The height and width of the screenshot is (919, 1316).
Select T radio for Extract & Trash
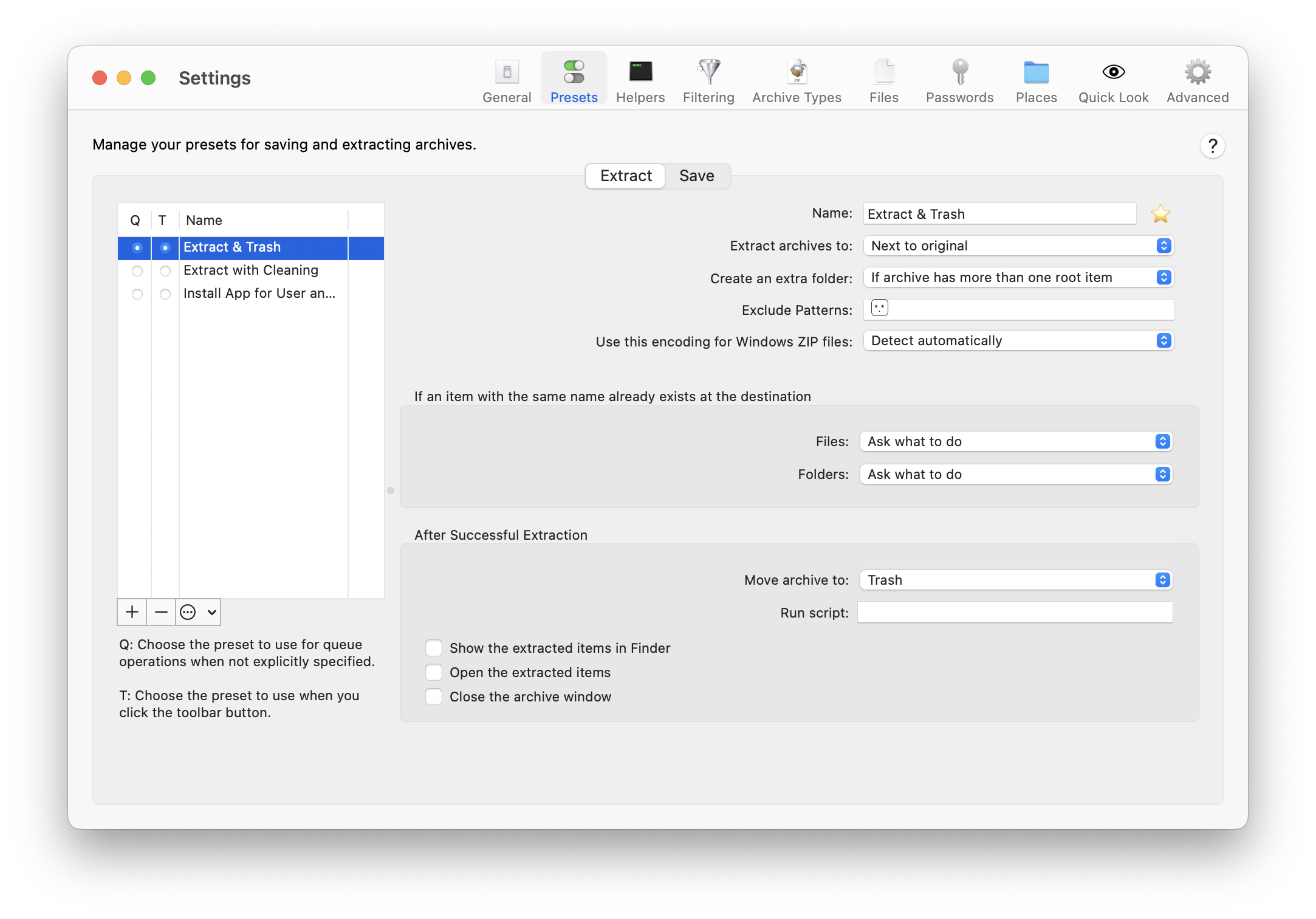click(x=165, y=247)
